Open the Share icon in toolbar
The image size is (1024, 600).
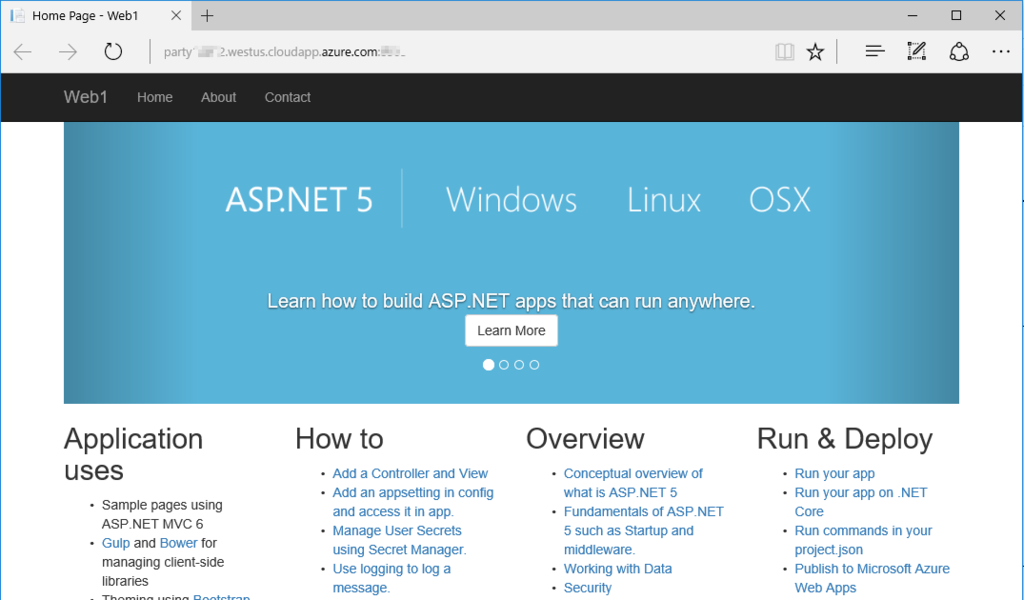[x=959, y=52]
